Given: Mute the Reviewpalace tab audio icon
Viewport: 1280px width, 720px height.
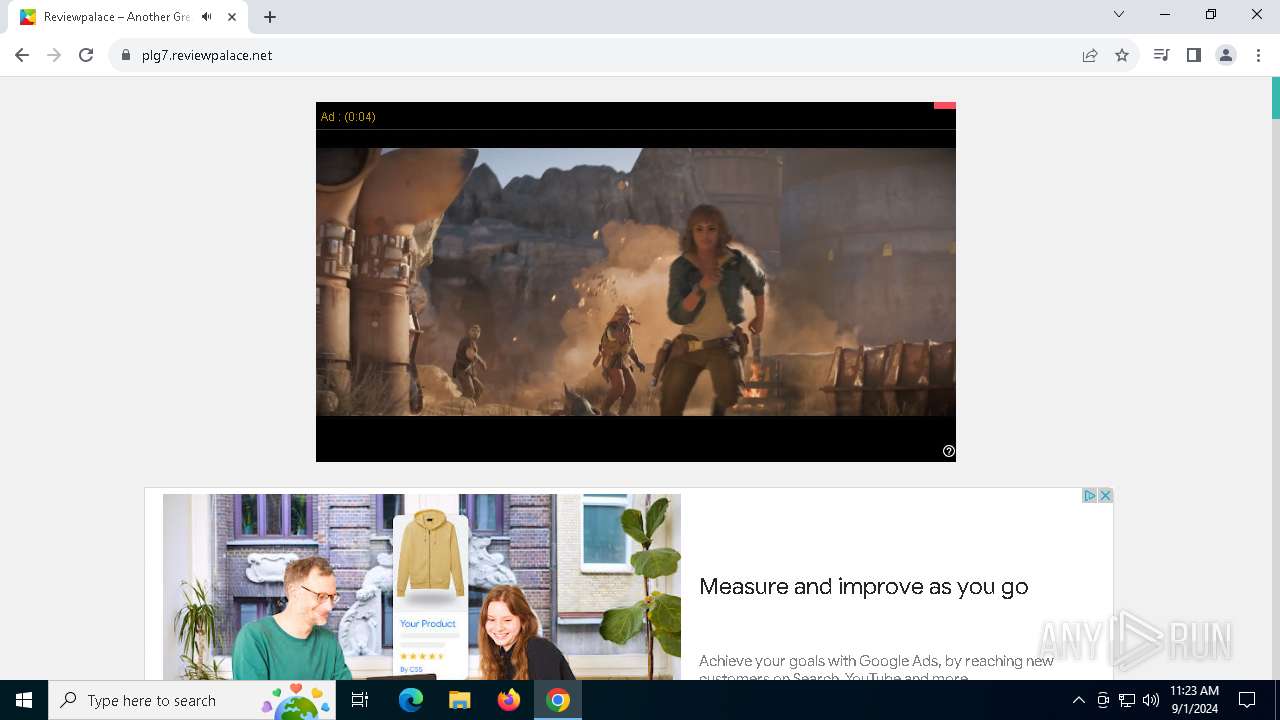Looking at the screenshot, I should pos(207,16).
